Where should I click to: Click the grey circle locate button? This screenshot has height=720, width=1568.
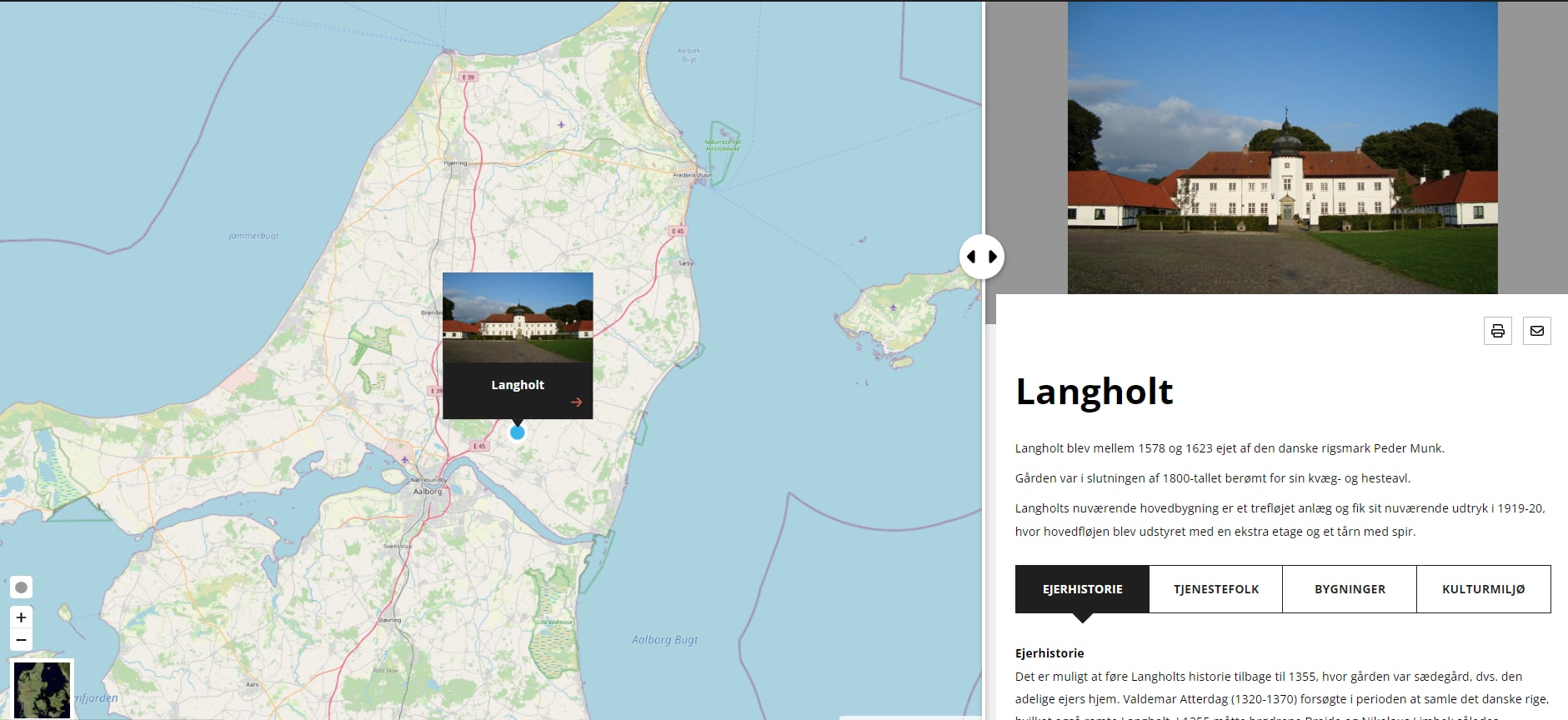(x=21, y=587)
